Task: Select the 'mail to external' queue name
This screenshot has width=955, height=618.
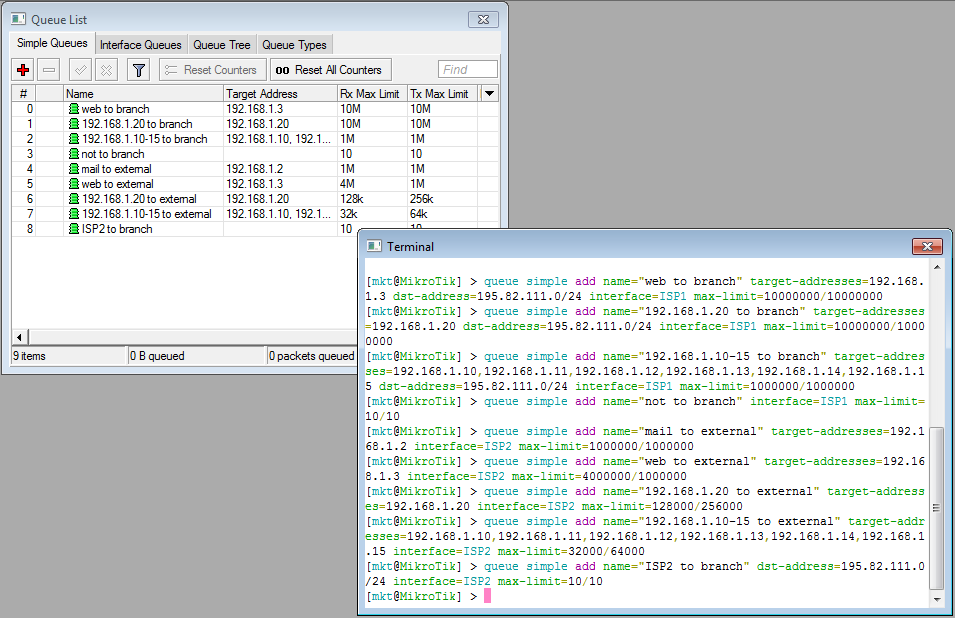Action: [x=116, y=169]
